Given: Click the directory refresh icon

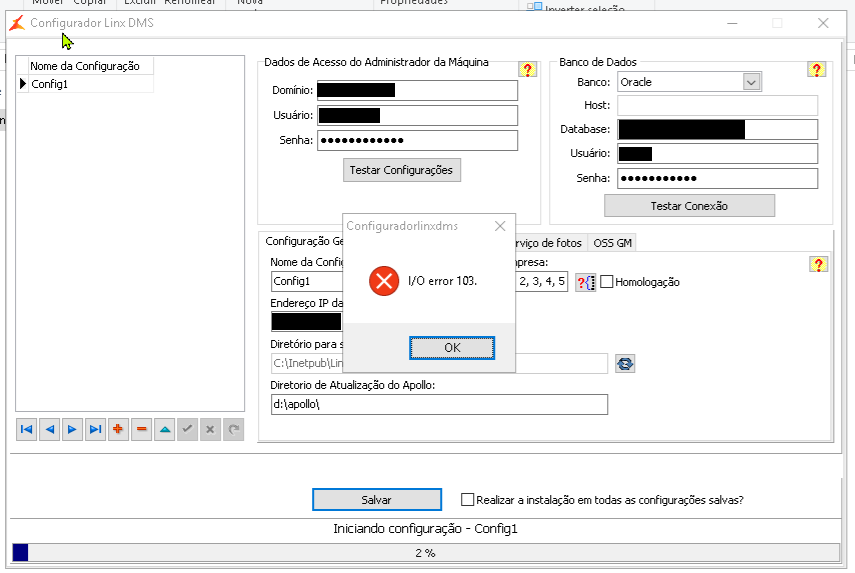Looking at the screenshot, I should [625, 364].
